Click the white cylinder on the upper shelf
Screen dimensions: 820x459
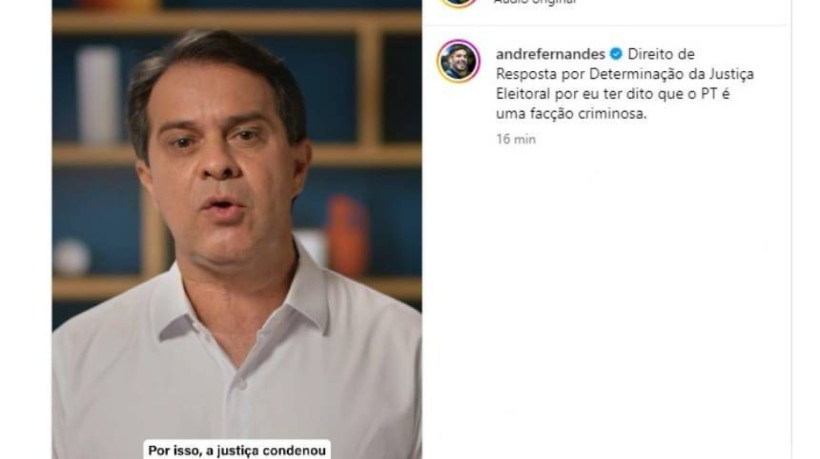tap(98, 94)
